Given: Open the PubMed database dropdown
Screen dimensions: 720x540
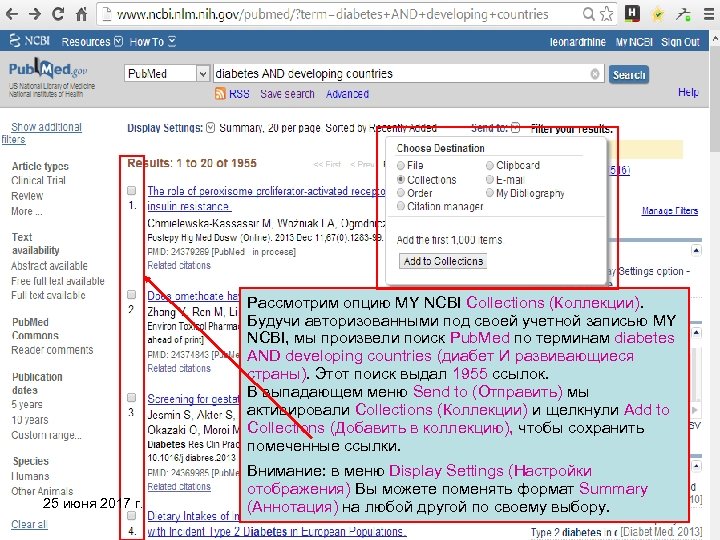Looking at the screenshot, I should click(167, 73).
